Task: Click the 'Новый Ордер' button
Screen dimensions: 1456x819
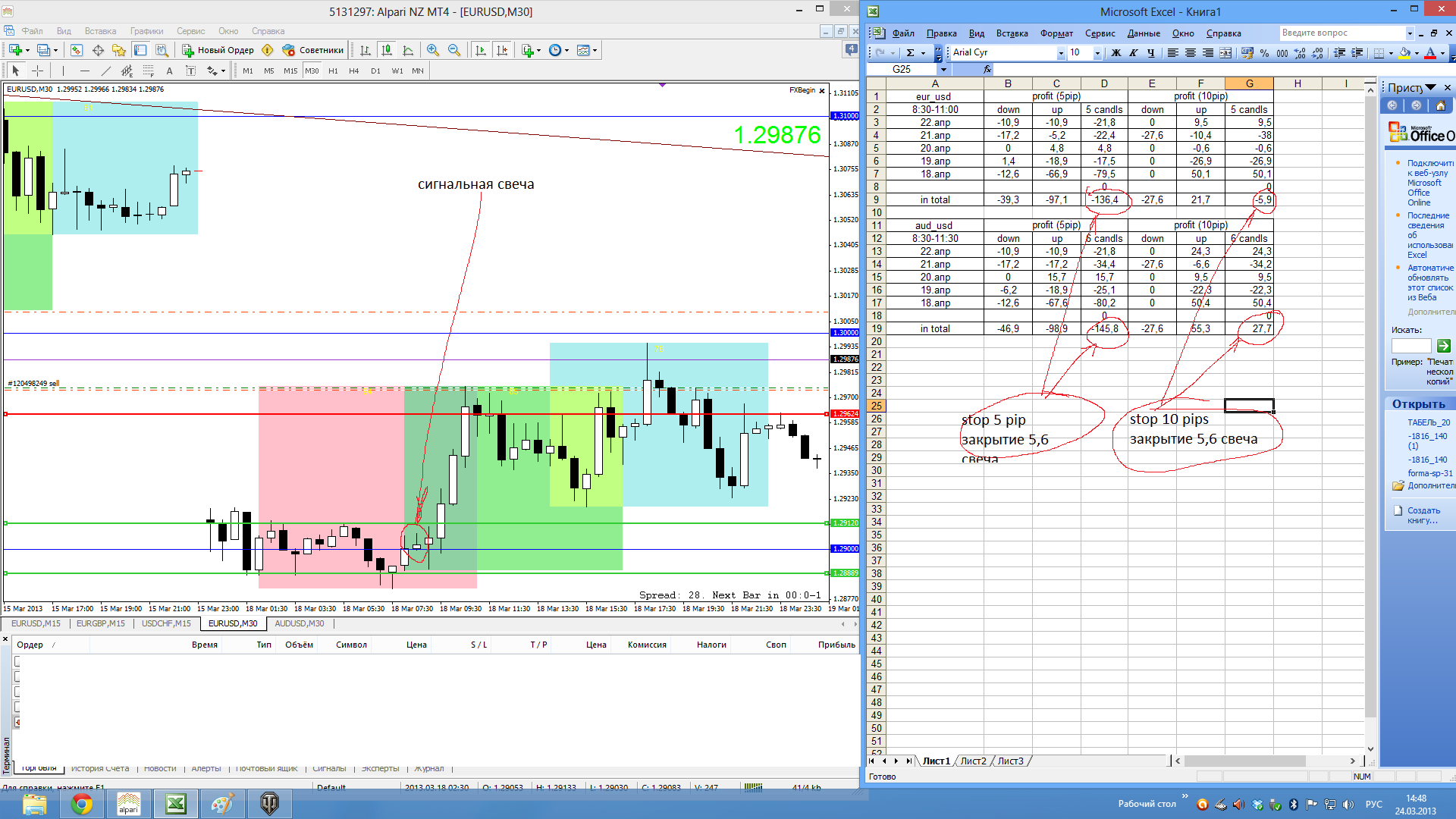Action: 218,50
